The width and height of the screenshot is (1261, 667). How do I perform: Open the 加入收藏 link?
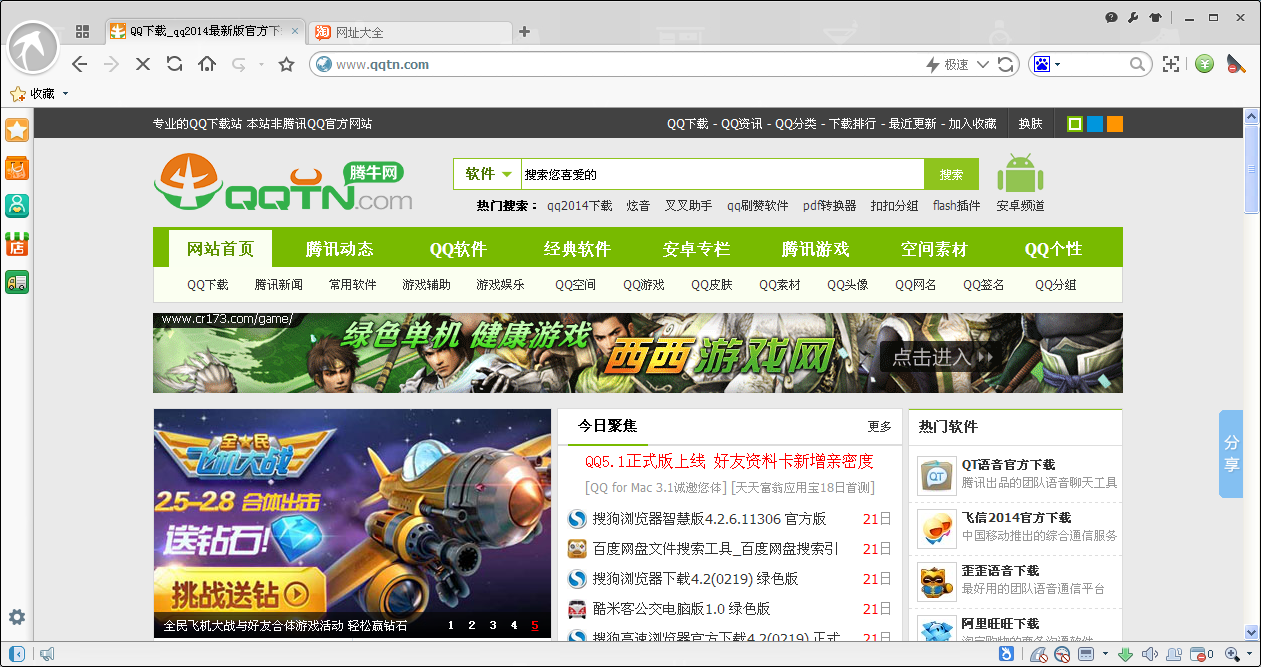[x=972, y=124]
